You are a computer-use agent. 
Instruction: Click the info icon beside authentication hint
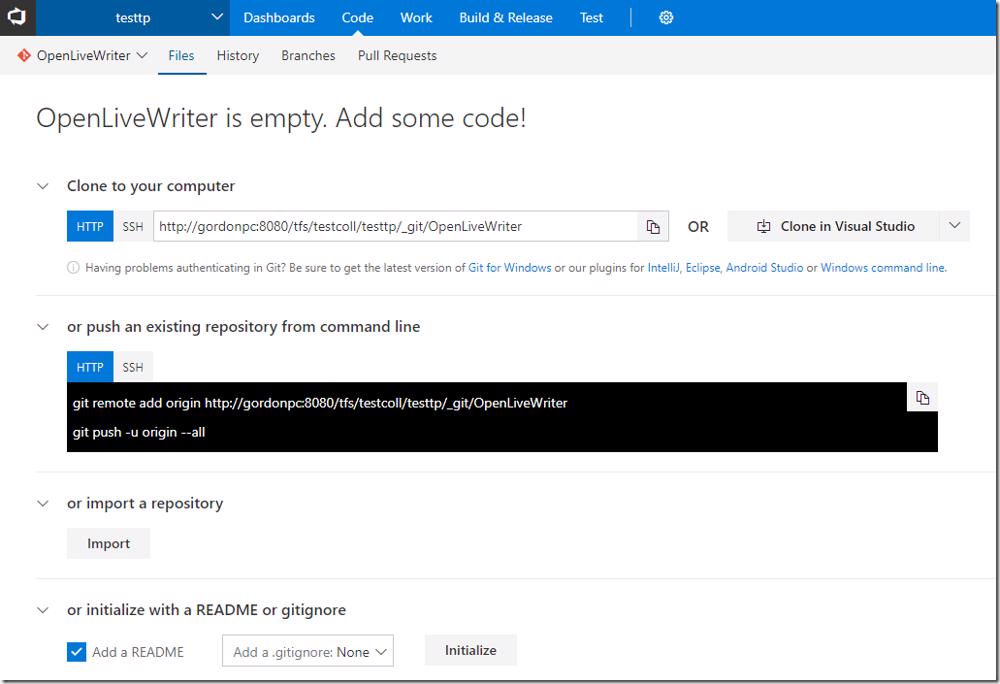pos(73,268)
